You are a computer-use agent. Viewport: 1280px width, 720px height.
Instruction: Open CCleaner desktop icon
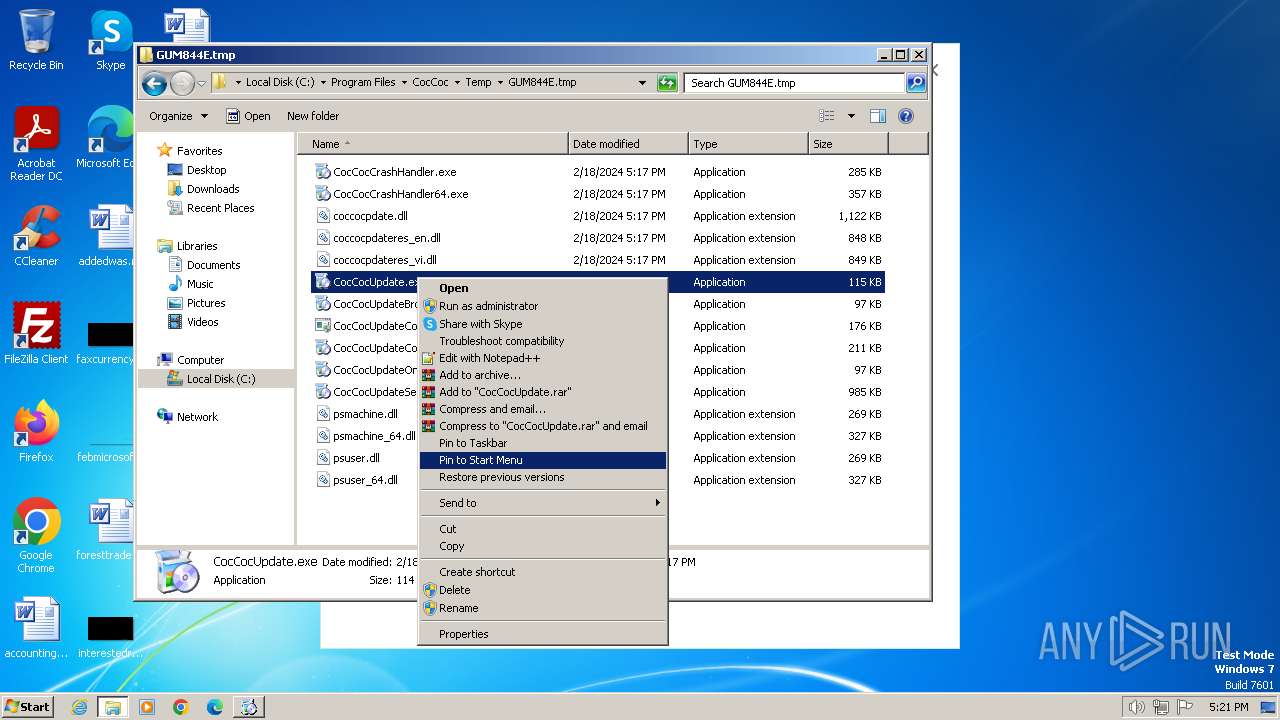click(36, 236)
